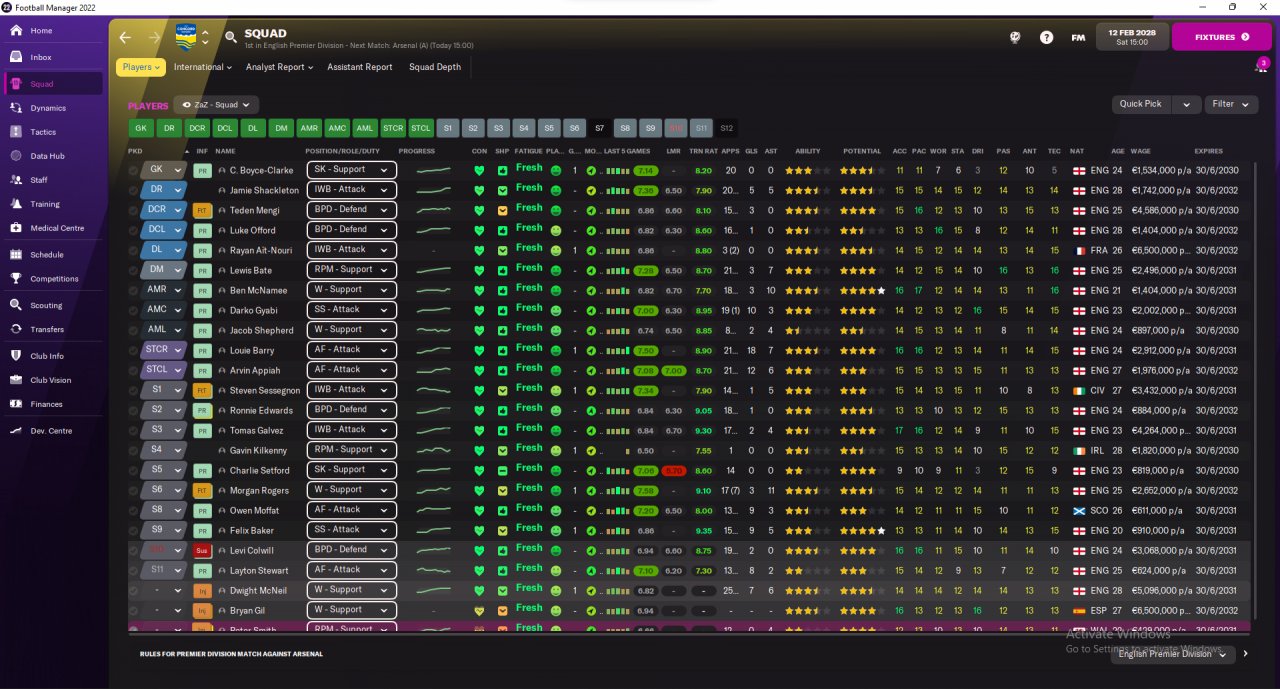Click the FIXTURES continue button

point(1222,37)
